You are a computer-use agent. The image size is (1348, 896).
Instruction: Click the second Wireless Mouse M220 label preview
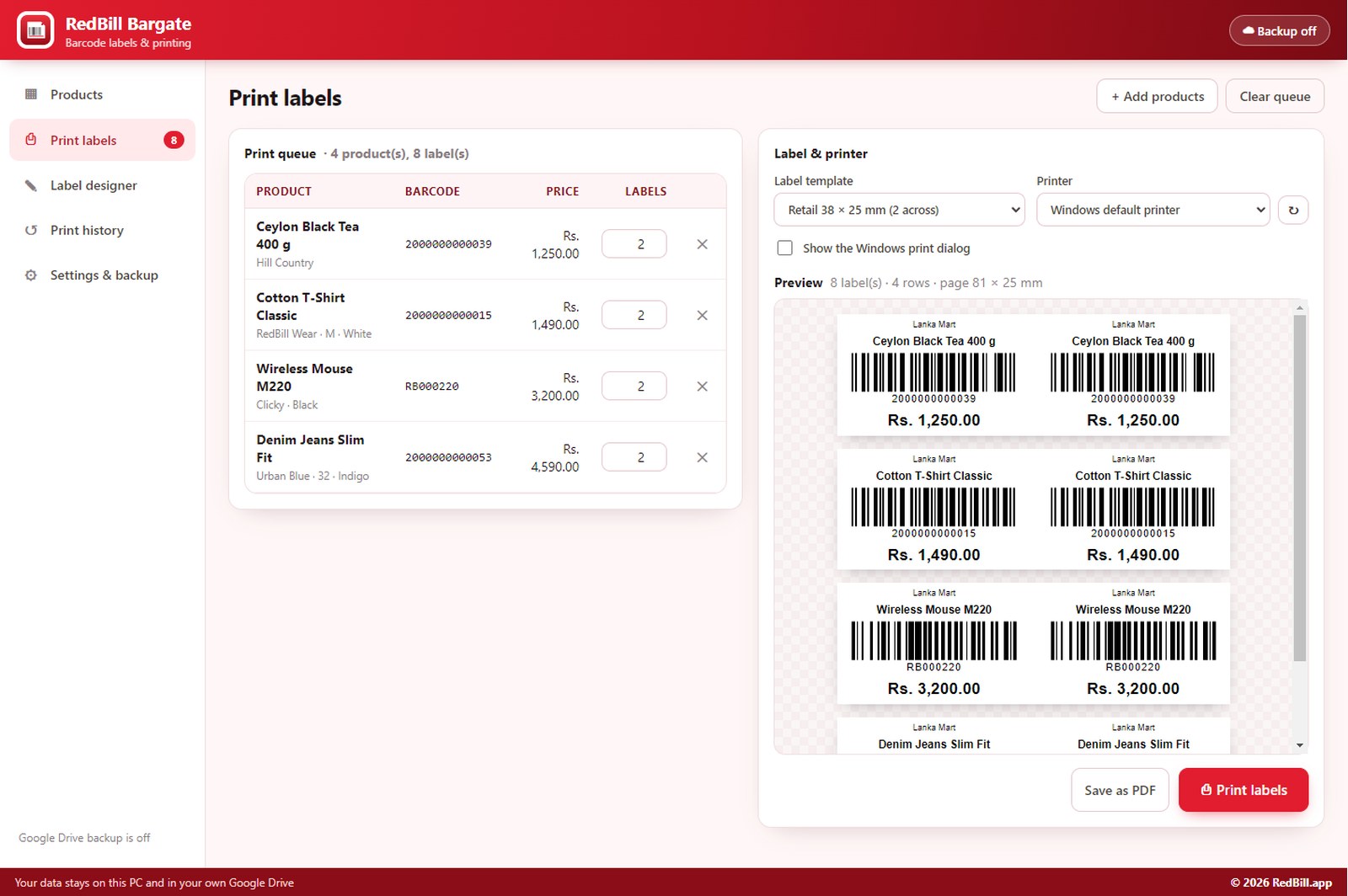tap(1133, 643)
